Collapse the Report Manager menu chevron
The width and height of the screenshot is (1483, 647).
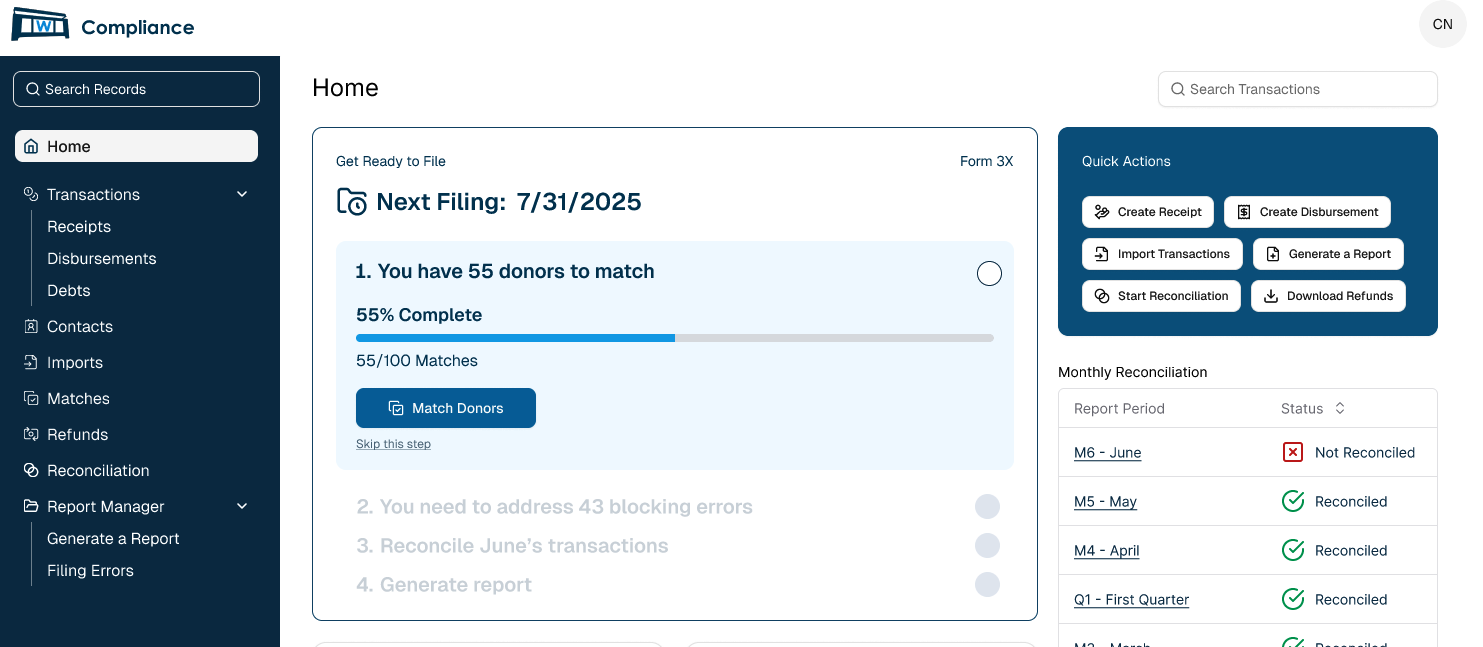tap(242, 506)
